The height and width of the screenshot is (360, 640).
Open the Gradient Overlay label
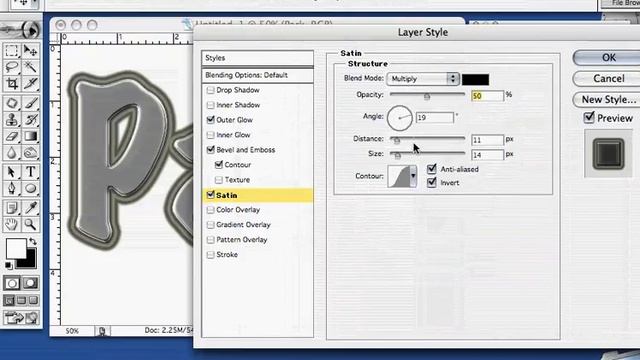pyautogui.click(x=243, y=224)
